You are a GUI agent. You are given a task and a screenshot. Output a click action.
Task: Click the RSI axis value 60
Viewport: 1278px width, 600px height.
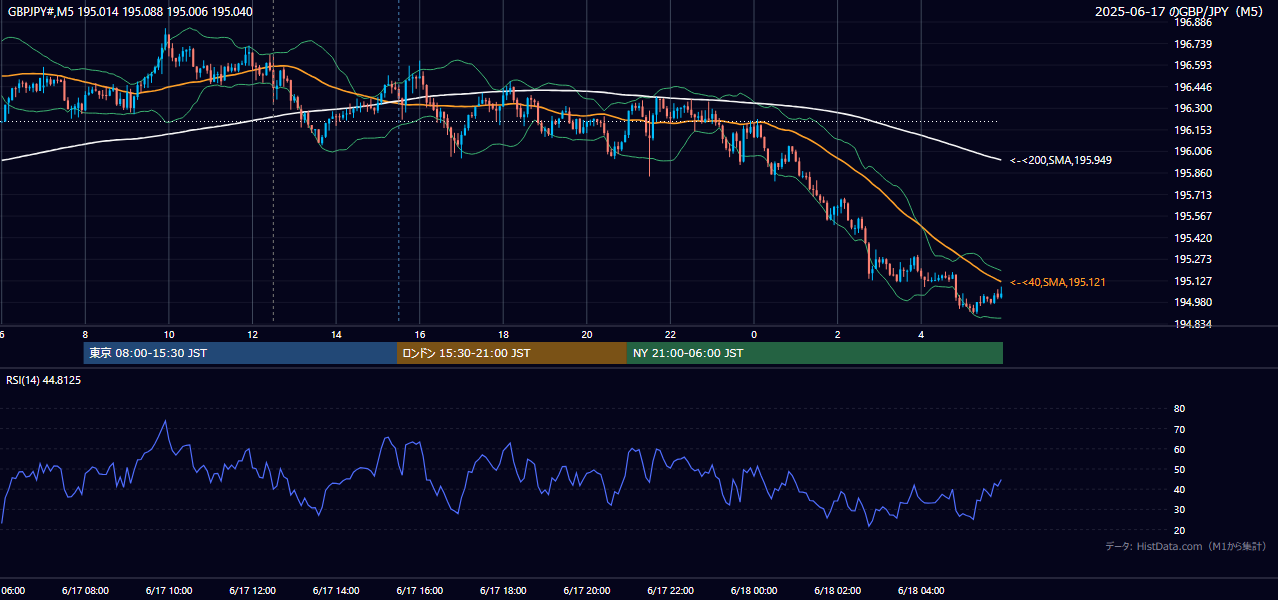click(1179, 449)
